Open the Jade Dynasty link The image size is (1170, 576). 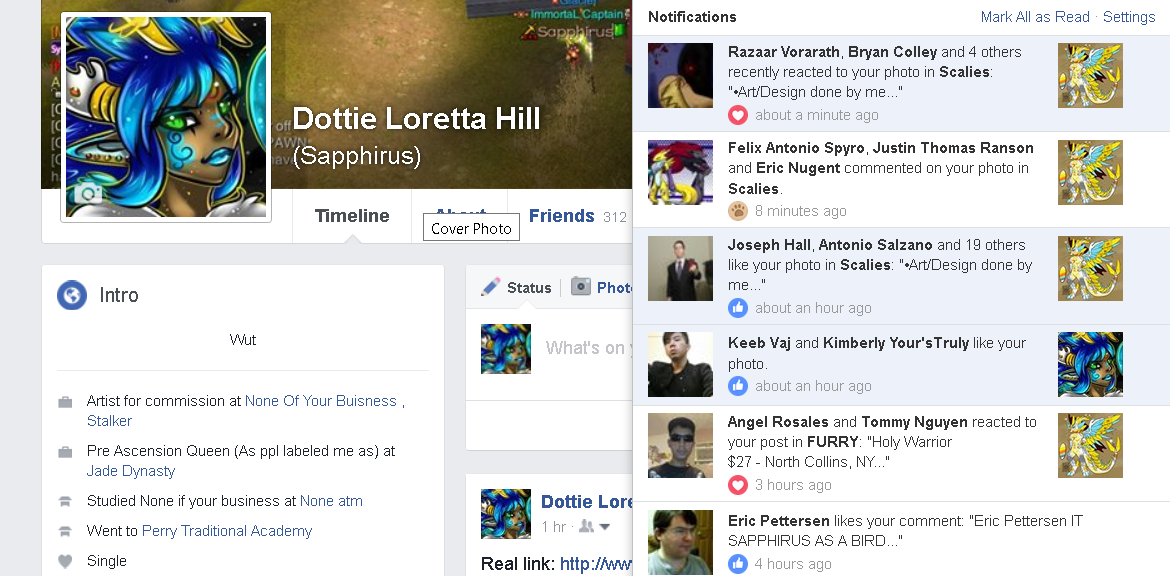[131, 471]
